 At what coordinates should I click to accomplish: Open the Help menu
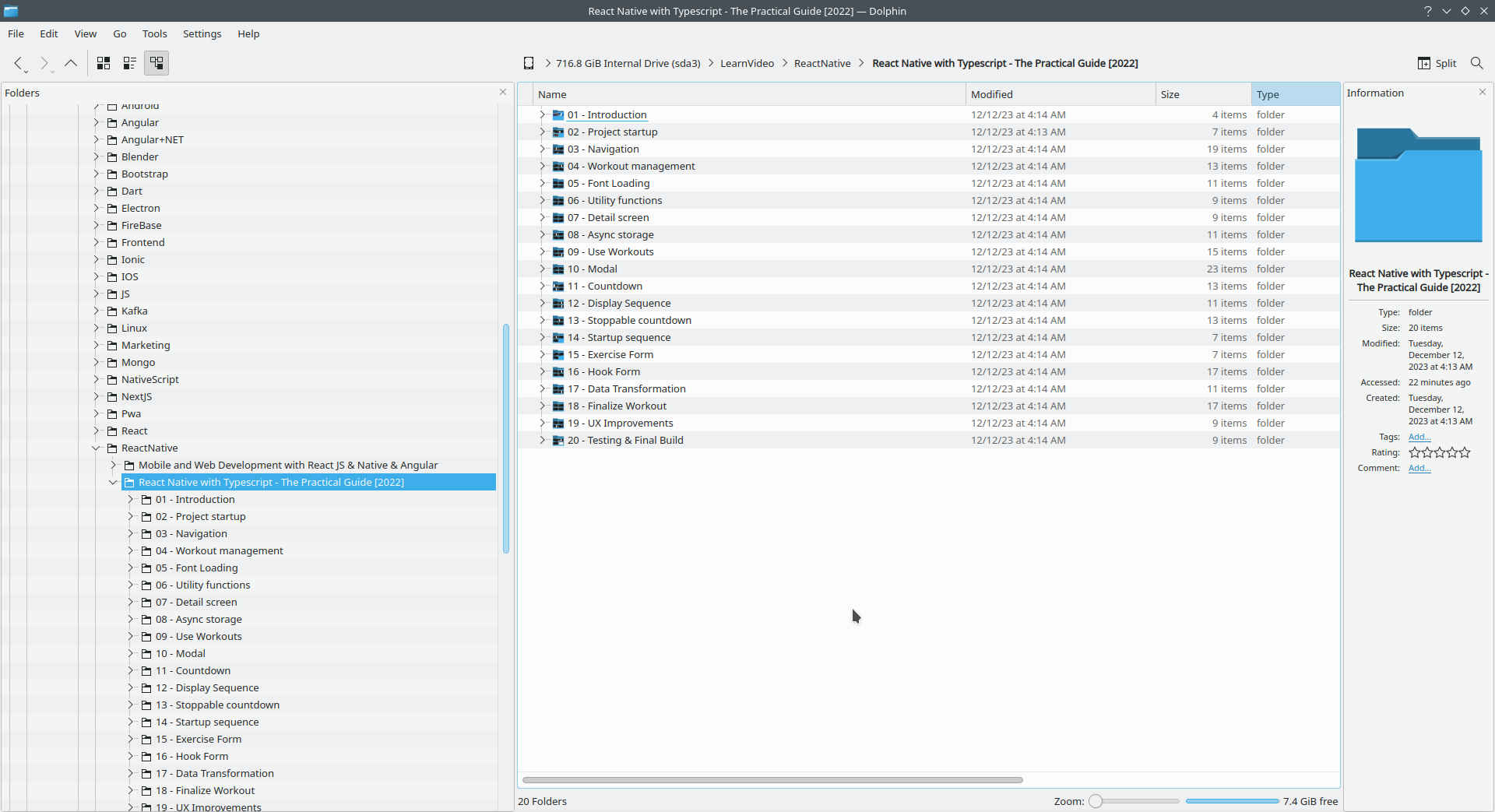(248, 33)
